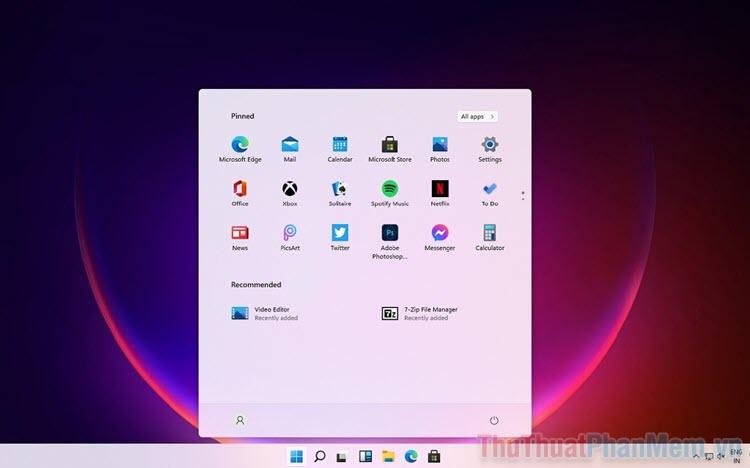Open the Twitter app
Viewport: 750px width, 468px height.
coord(340,238)
